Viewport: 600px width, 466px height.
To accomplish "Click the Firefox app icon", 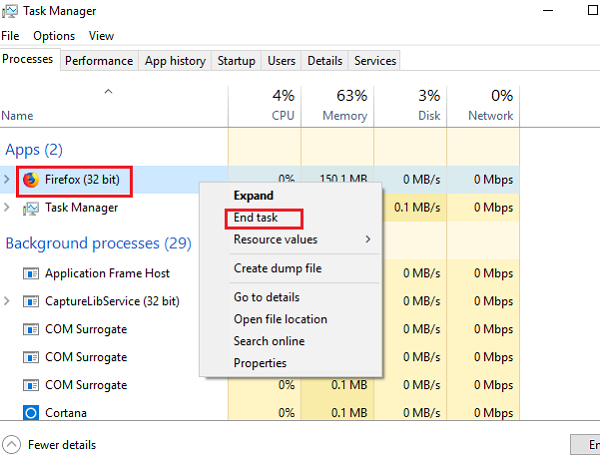I will (31, 180).
